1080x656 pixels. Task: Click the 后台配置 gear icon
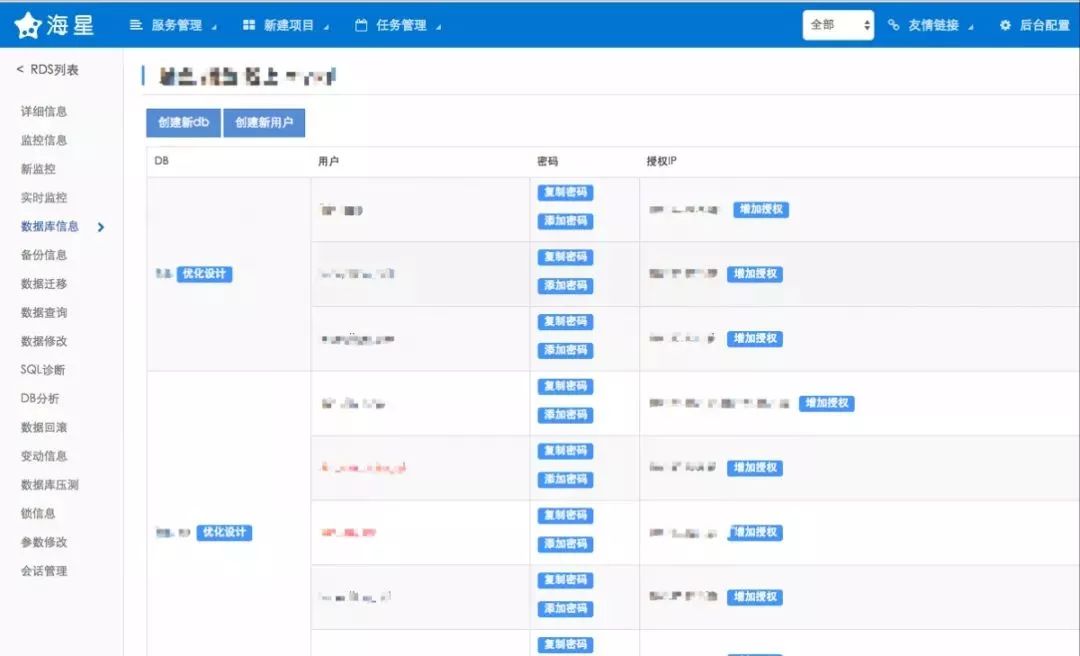[1005, 25]
